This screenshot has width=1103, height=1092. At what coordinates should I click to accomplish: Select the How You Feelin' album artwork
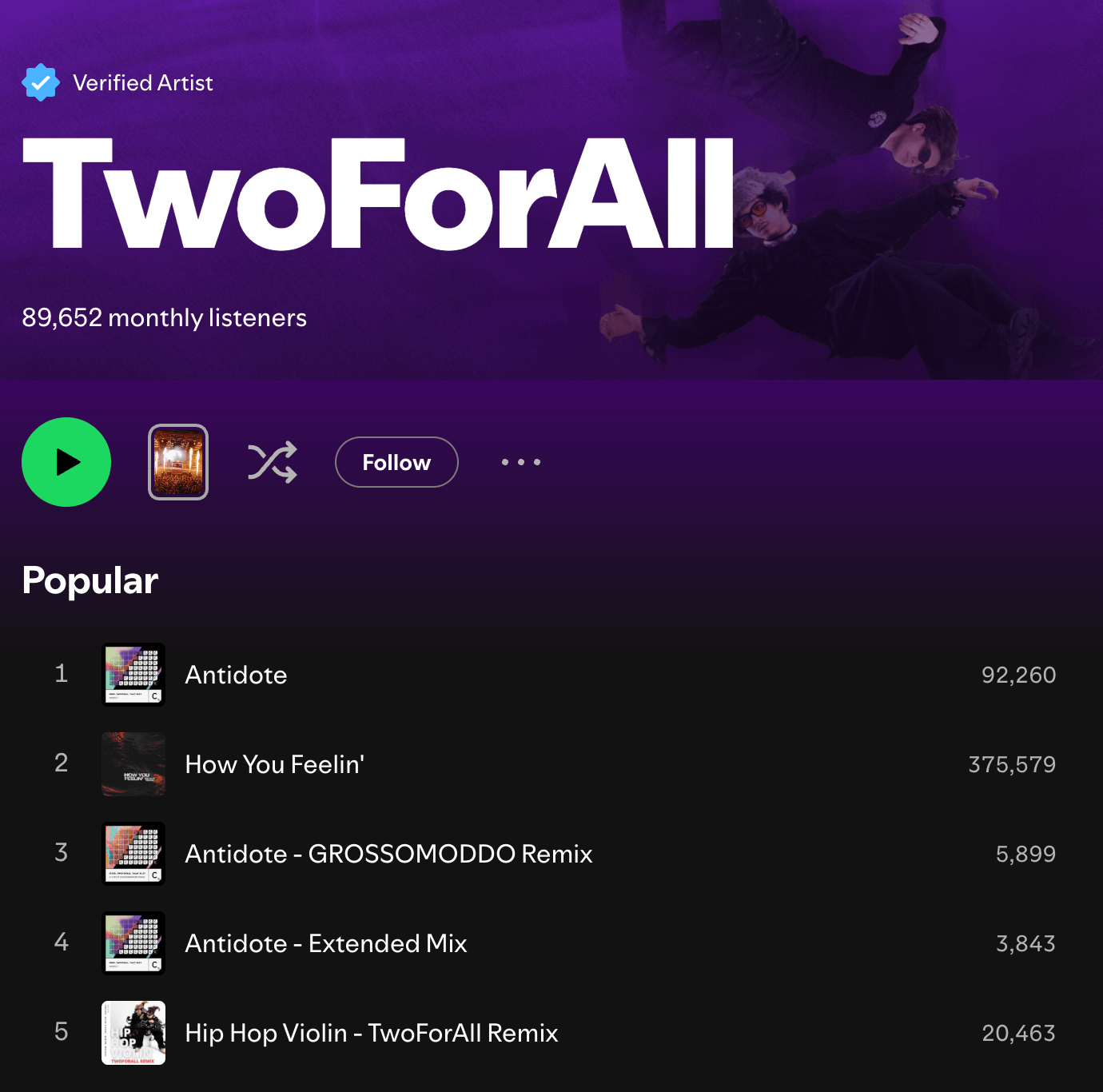[x=133, y=764]
